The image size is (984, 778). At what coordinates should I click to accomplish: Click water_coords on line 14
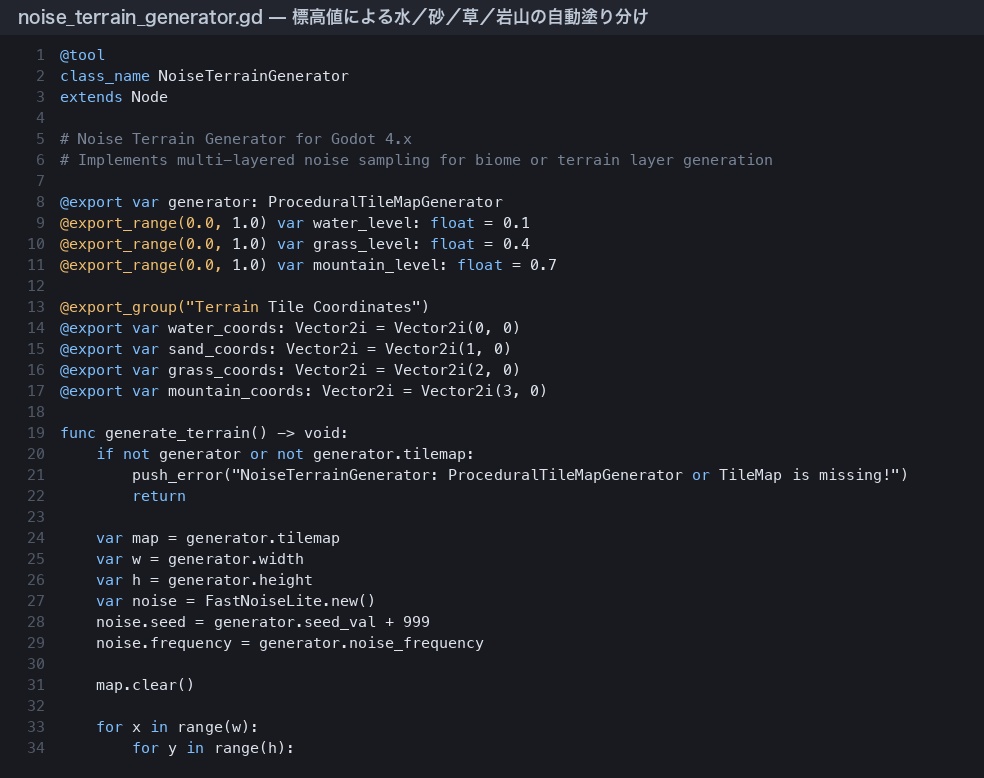pos(222,328)
